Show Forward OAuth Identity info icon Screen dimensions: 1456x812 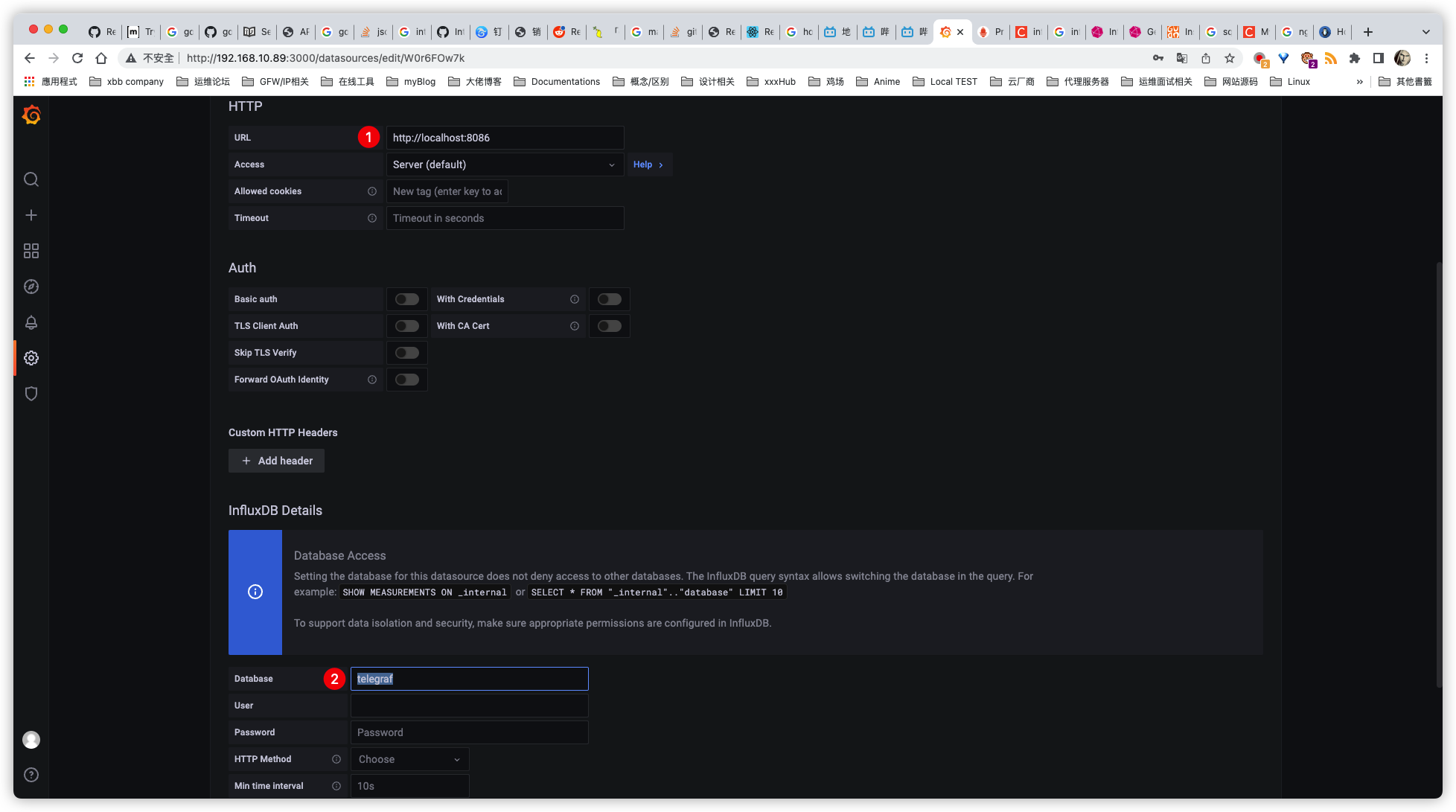[372, 380]
